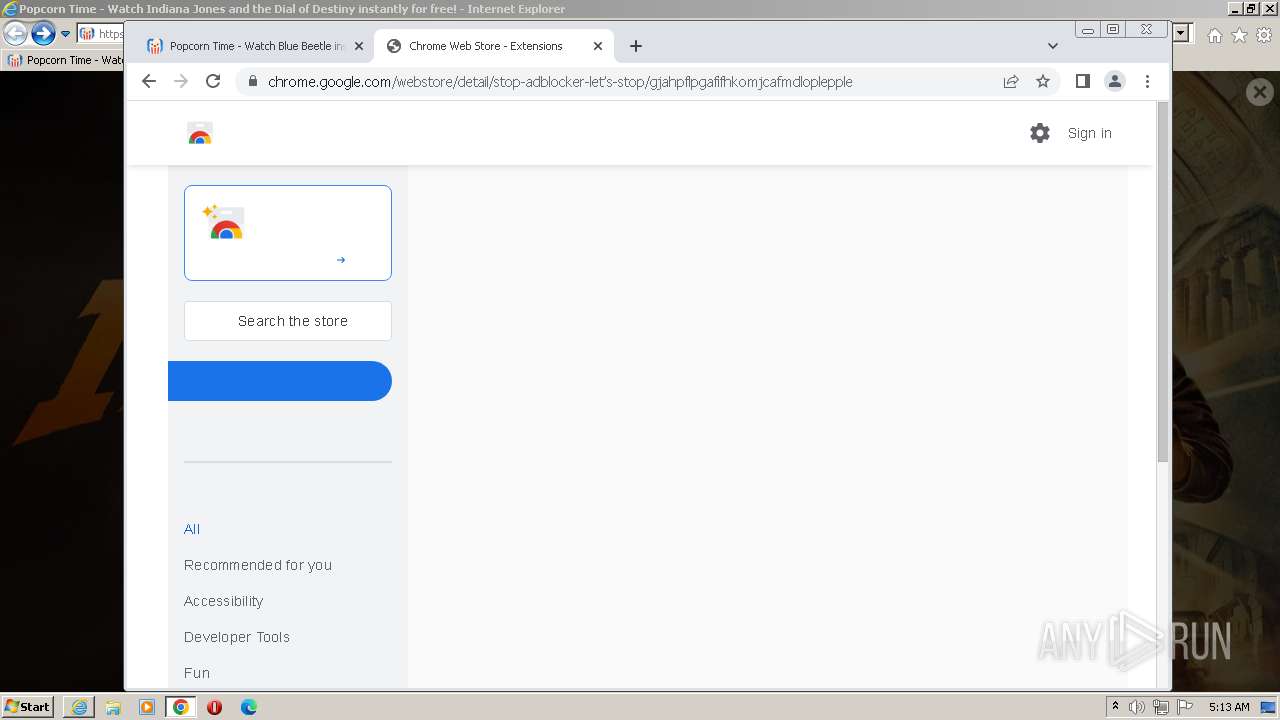Select the All category

point(192,529)
